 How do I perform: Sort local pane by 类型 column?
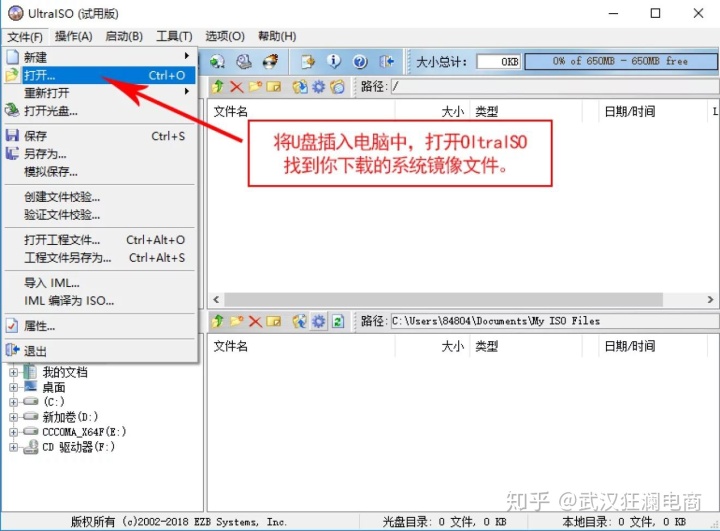(x=525, y=346)
